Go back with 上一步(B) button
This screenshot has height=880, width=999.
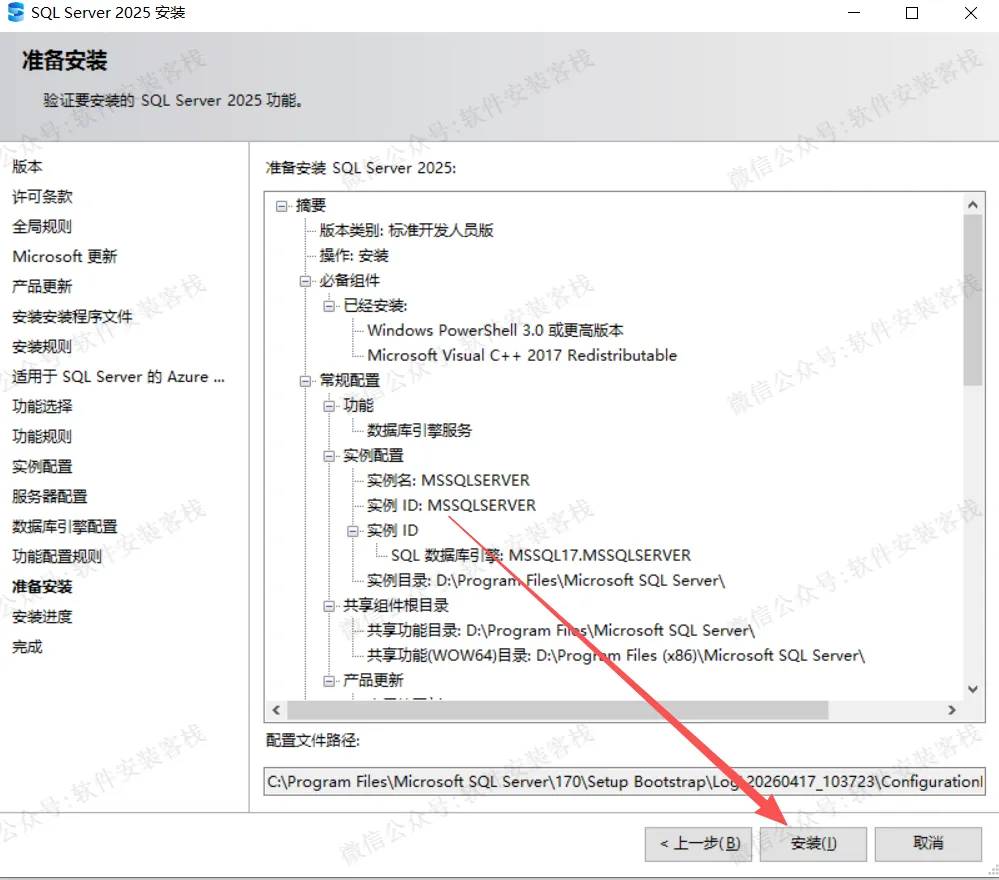pos(698,844)
